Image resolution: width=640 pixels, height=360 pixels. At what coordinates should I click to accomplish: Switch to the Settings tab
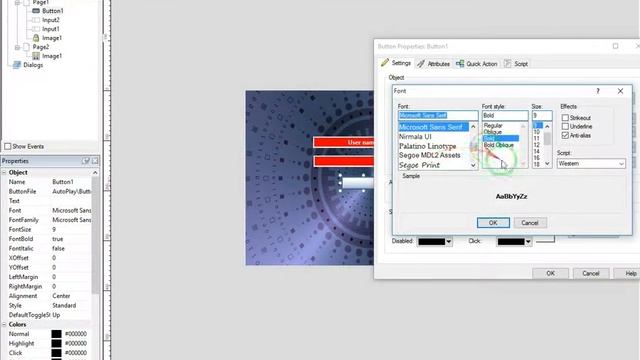tap(396, 63)
